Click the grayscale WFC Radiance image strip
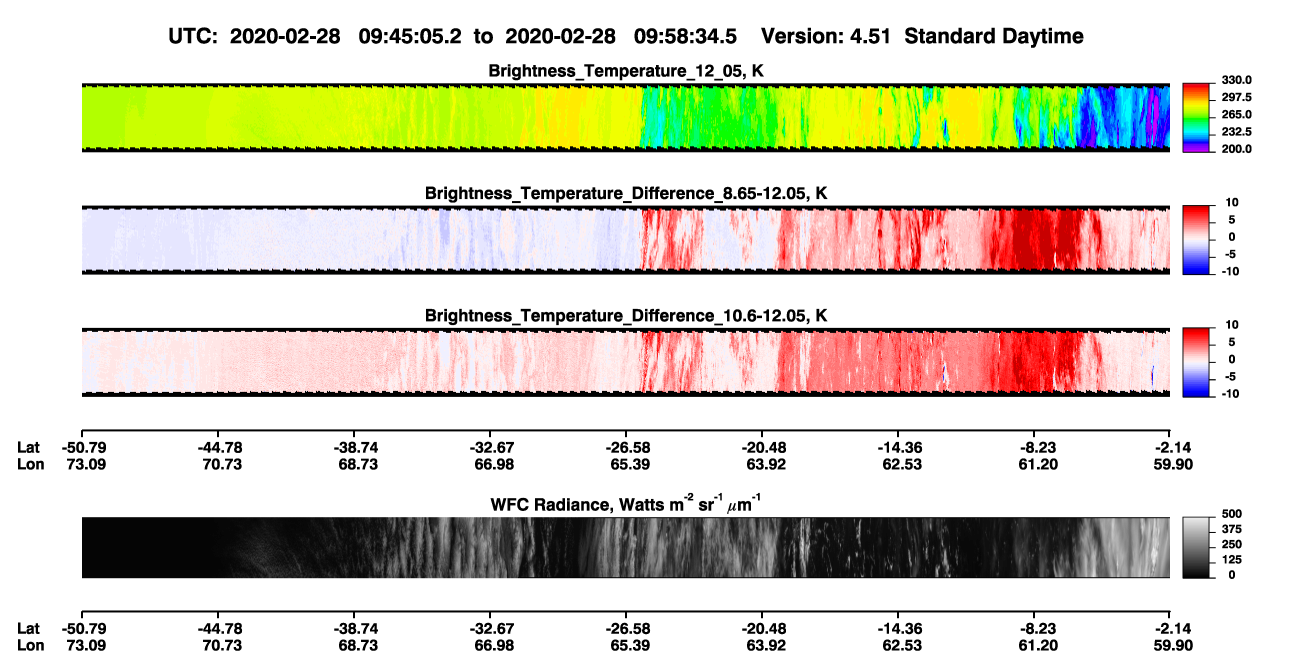The image size is (1300, 667). 625,547
